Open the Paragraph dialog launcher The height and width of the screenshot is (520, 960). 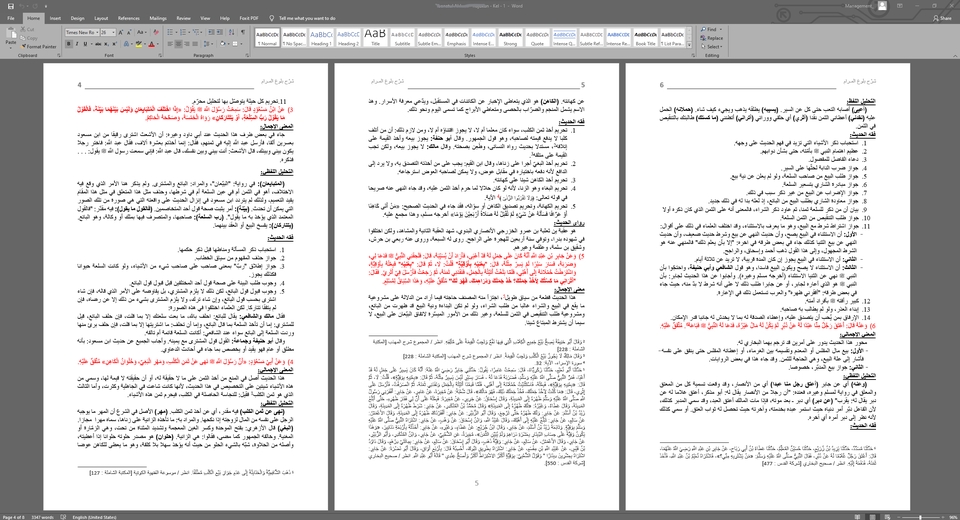(x=247, y=55)
